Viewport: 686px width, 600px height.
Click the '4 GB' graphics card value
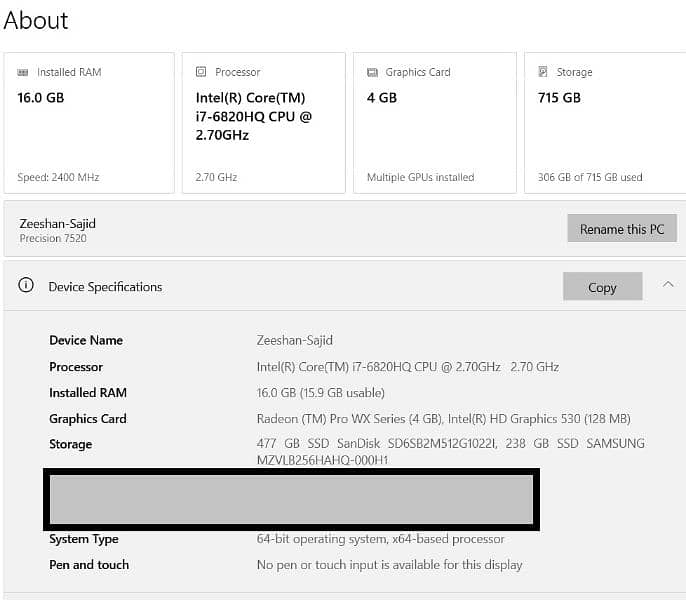382,98
